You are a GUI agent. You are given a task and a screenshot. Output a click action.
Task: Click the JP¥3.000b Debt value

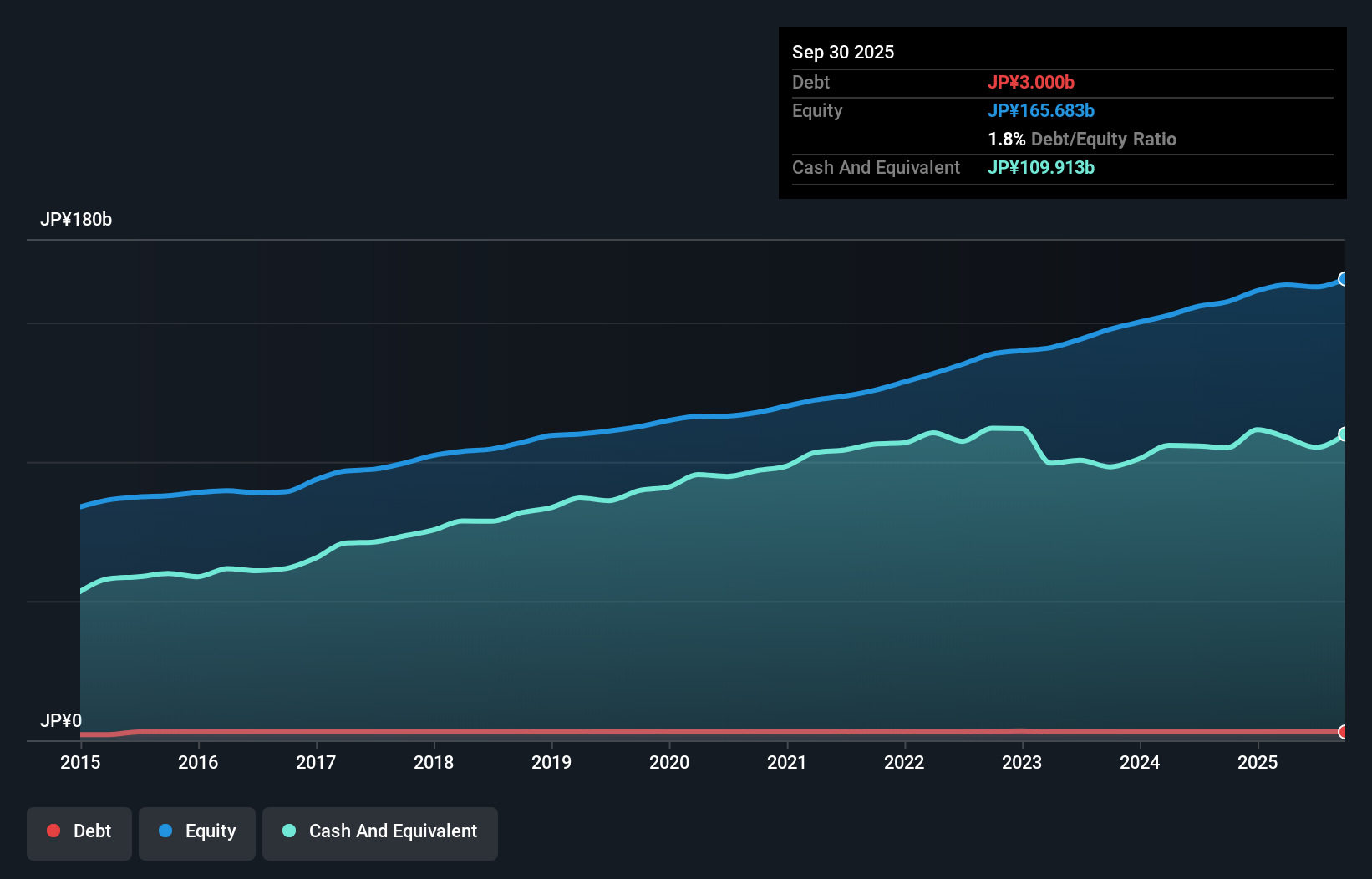click(1032, 82)
